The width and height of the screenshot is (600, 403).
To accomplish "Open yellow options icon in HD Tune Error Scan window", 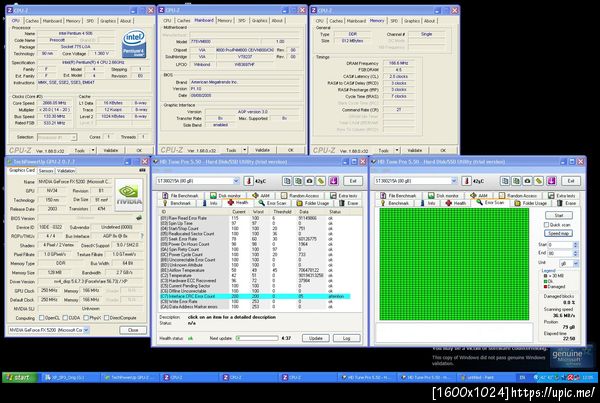I will (539, 181).
